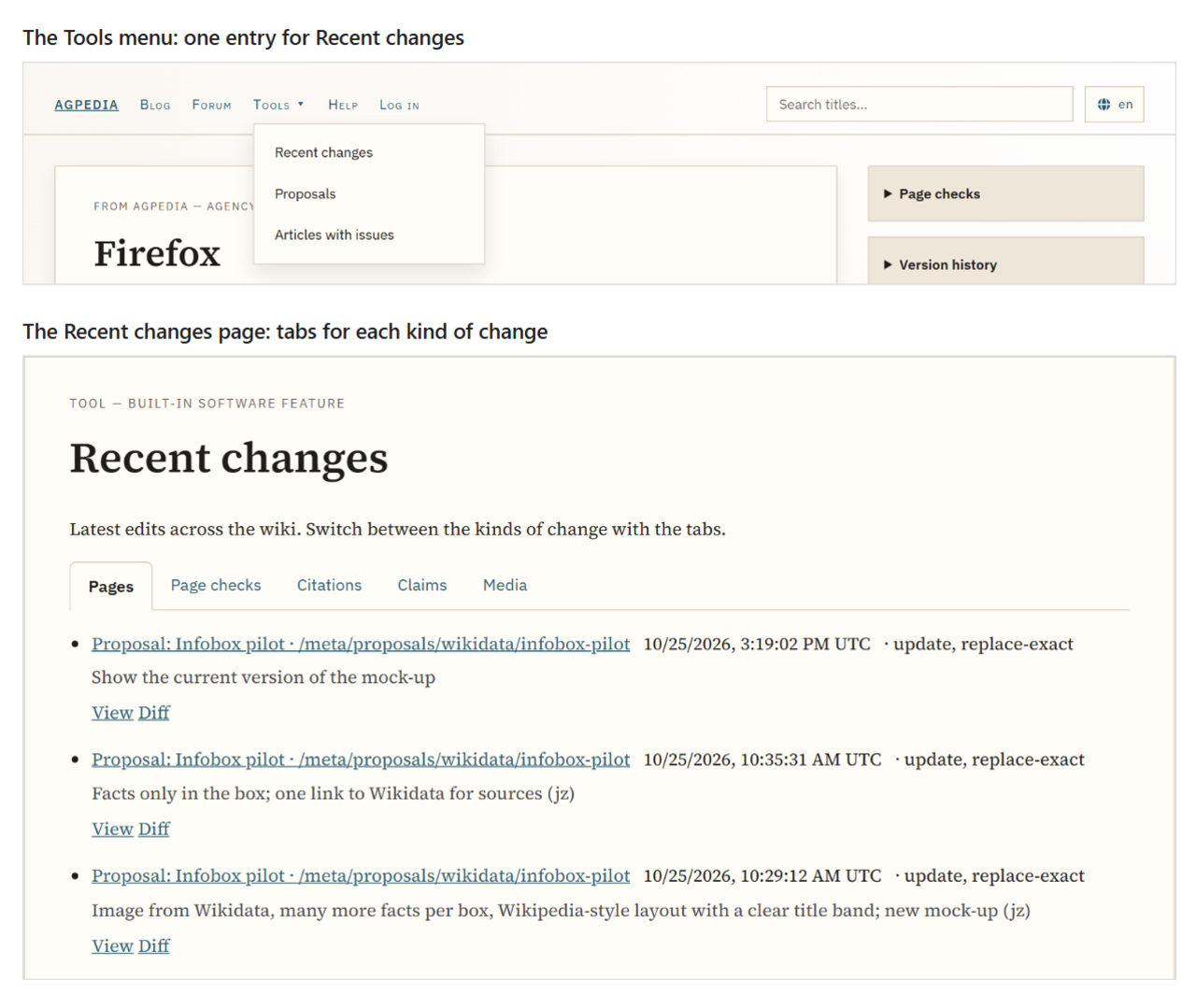Open the Forum link

(211, 105)
